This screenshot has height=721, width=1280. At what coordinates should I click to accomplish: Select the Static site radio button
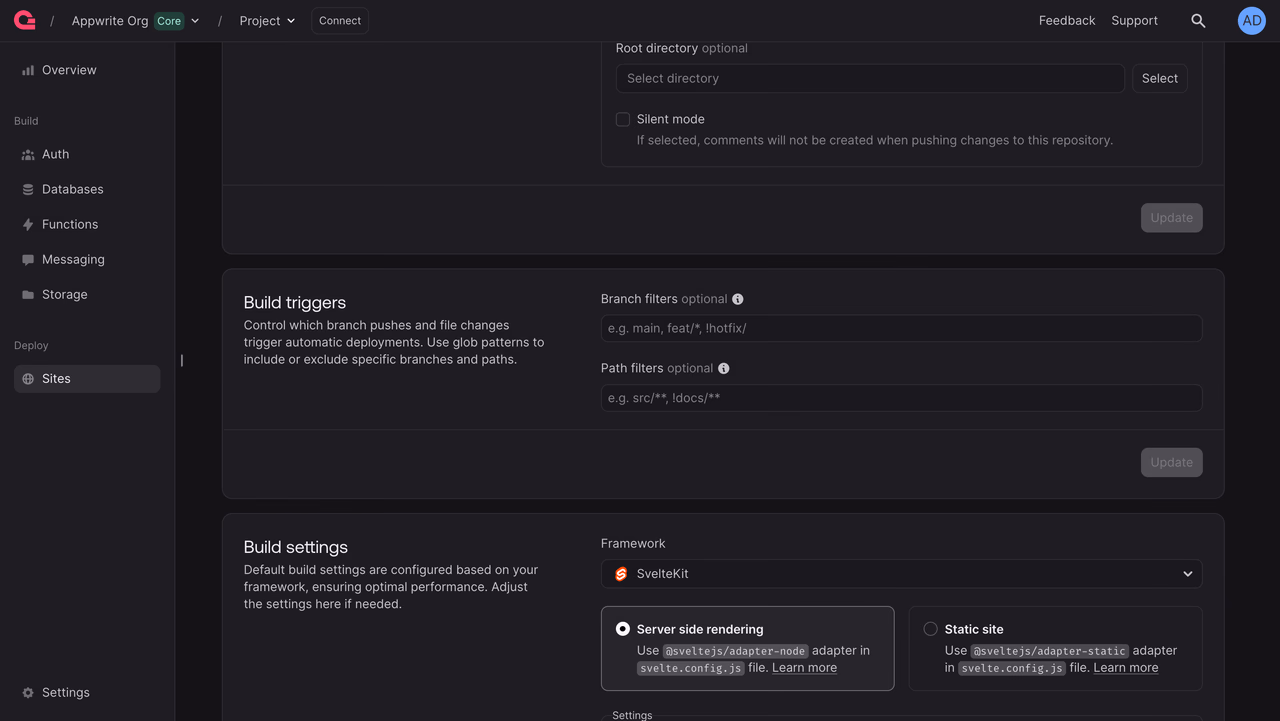[x=931, y=629]
